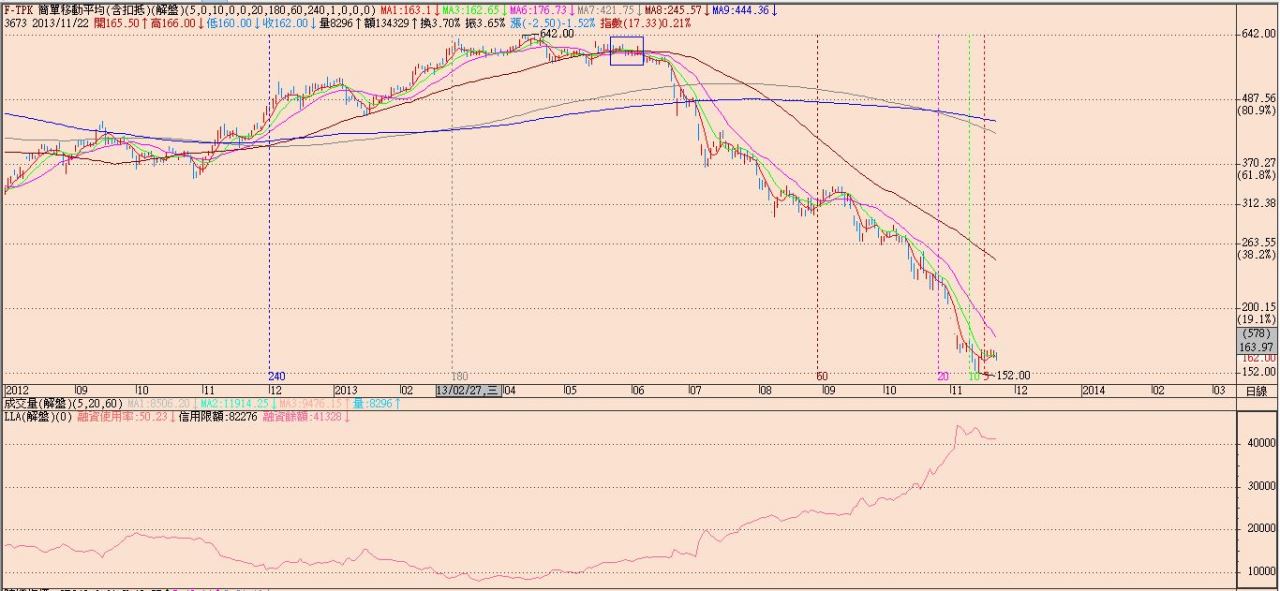Click the highlighted 13/02/27 date marker
This screenshot has height=591, width=1280.
click(467, 391)
